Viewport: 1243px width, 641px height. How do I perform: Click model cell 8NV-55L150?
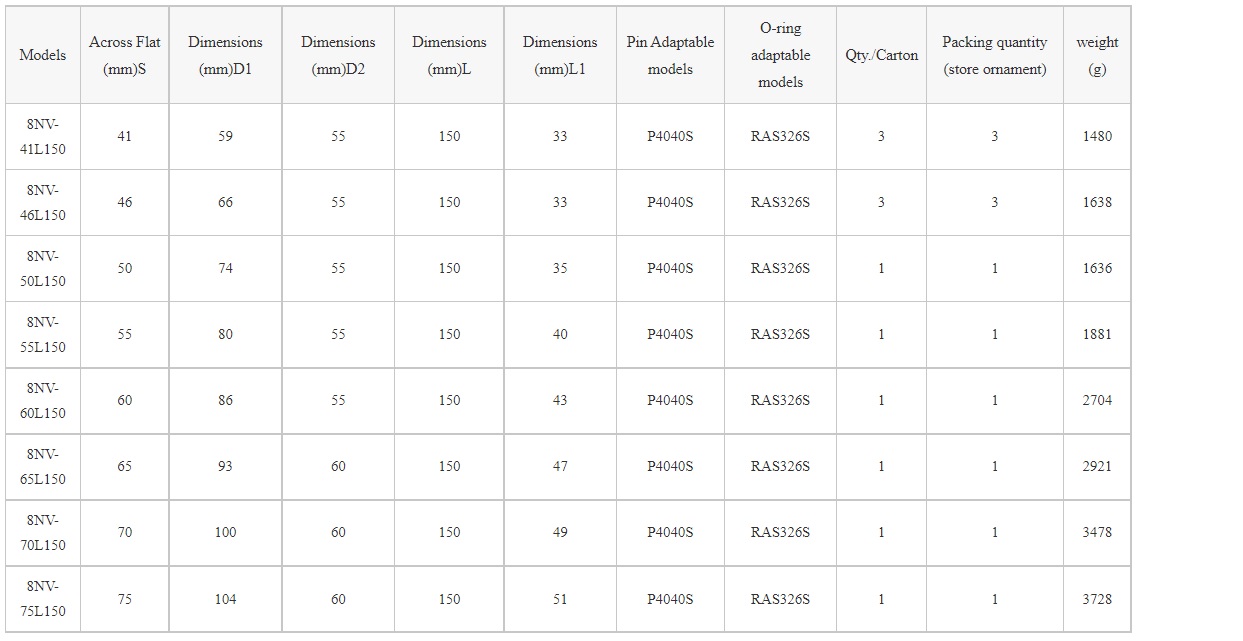[x=43, y=334]
